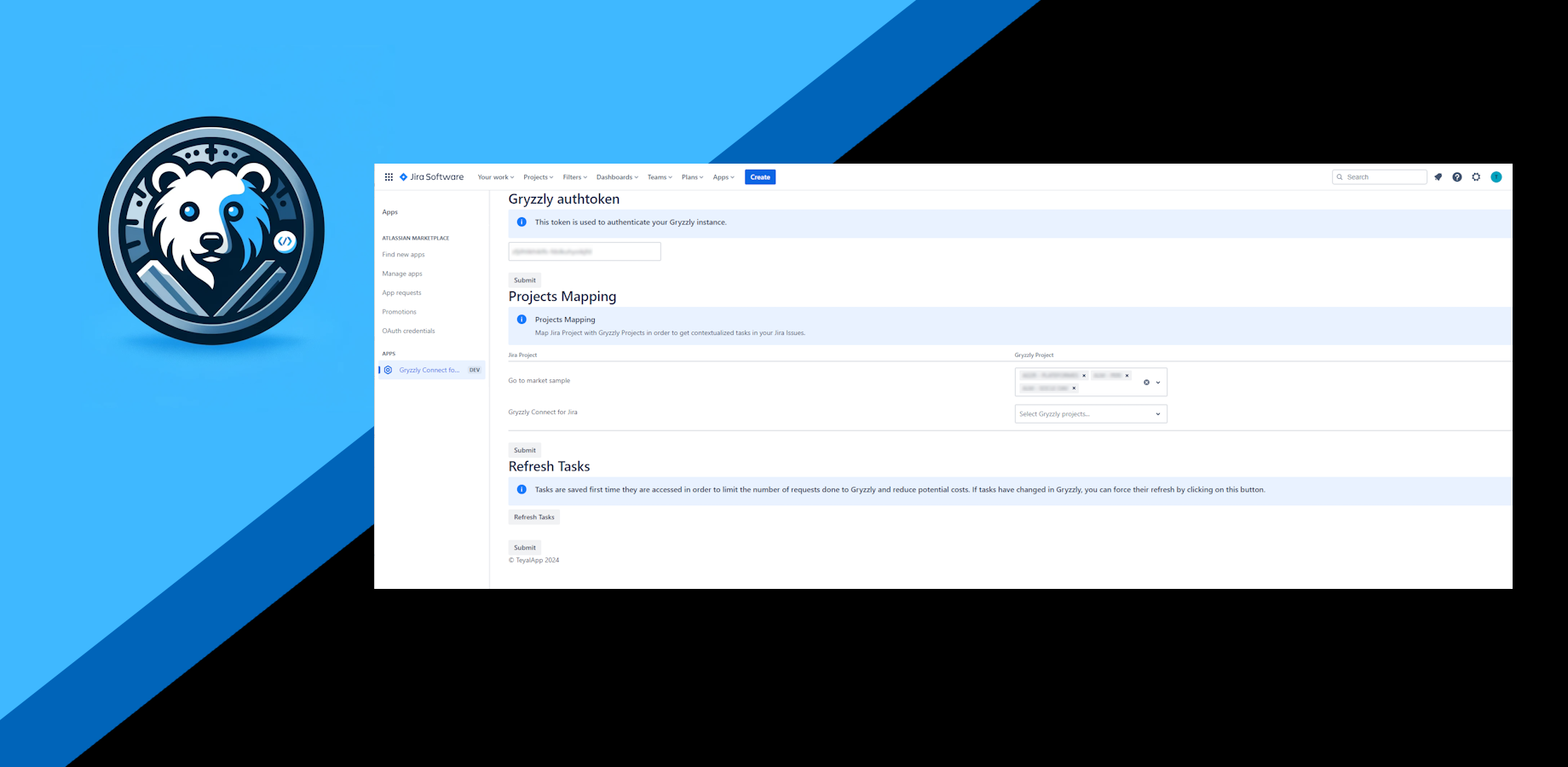This screenshot has height=767, width=1568.
Task: Click the info icon in authtoken banner
Action: click(x=522, y=222)
